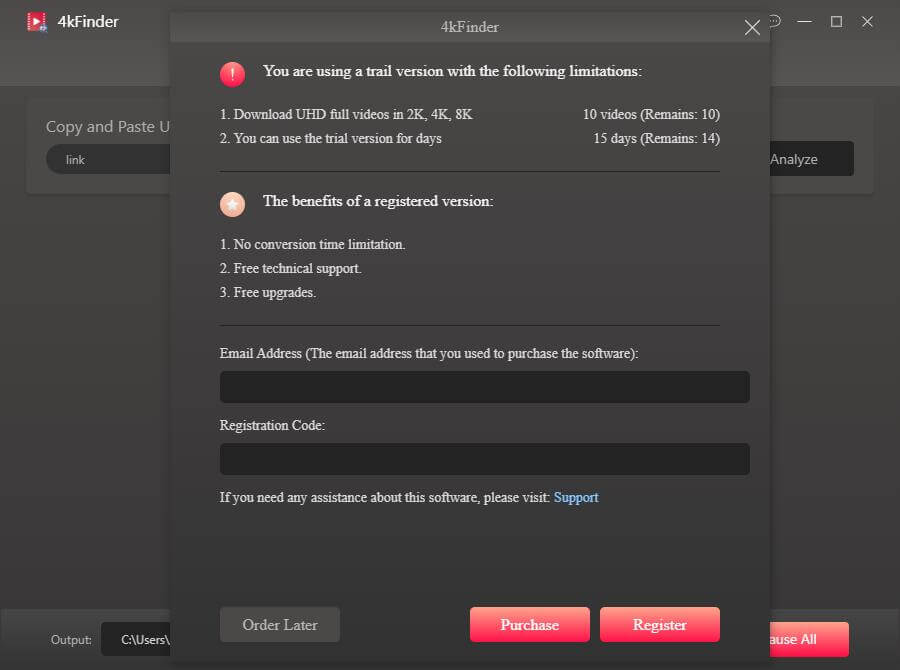Click into the Email Address field
The width and height of the screenshot is (900, 670).
484,387
